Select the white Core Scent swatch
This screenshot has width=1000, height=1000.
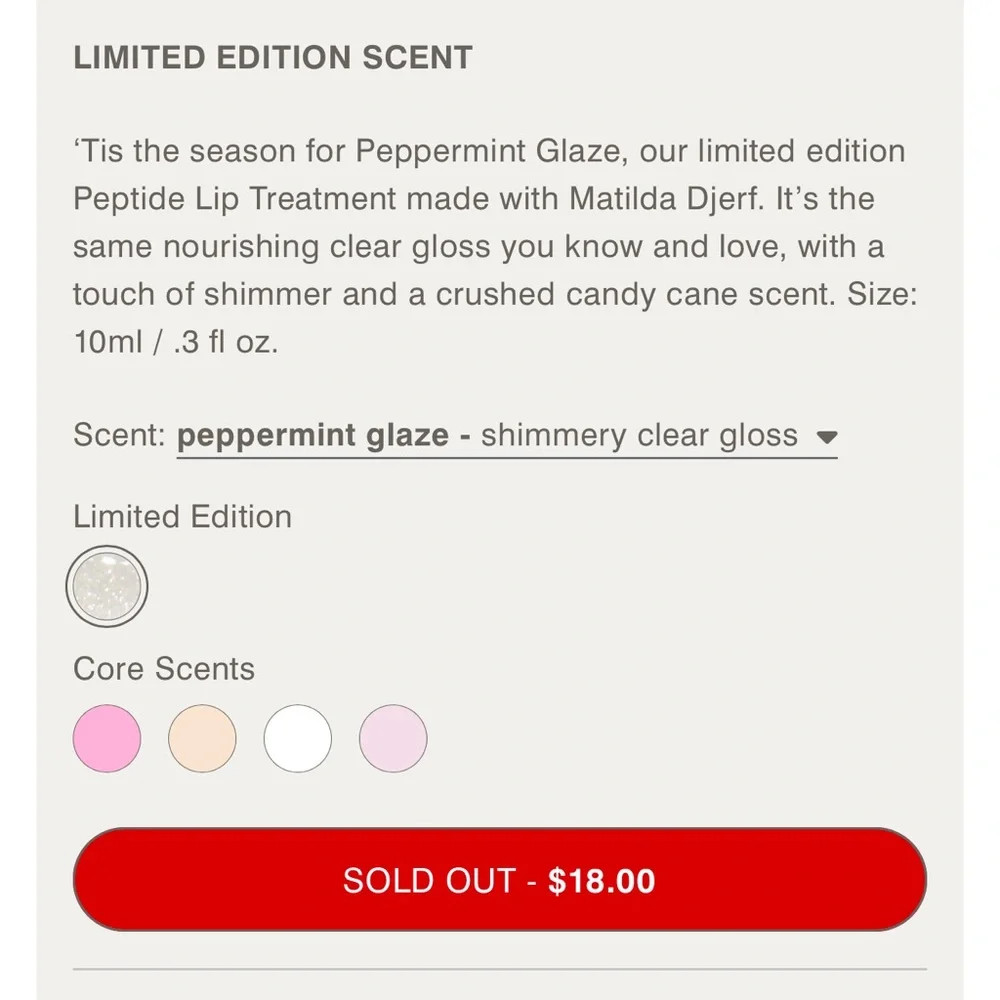[x=297, y=737]
